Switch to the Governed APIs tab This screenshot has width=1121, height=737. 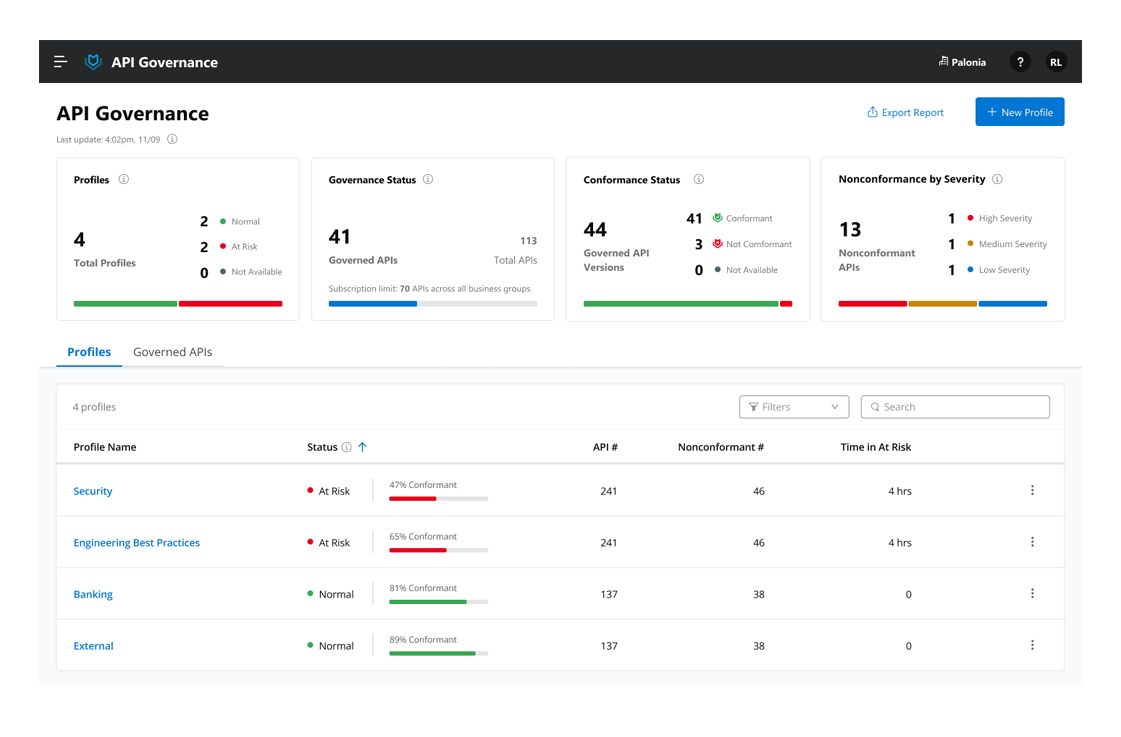tap(172, 352)
